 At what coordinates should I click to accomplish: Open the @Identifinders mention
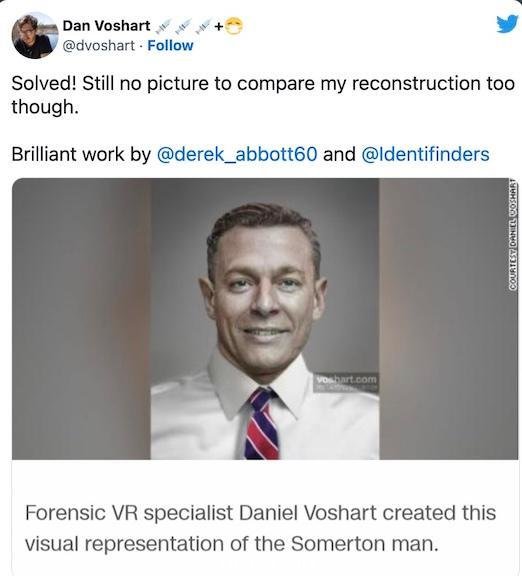tap(425, 154)
